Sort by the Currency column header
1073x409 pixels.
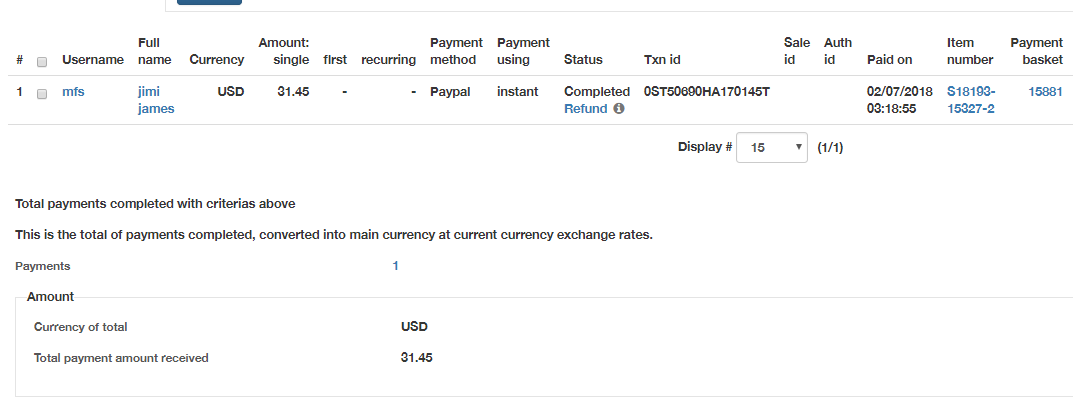[216, 60]
